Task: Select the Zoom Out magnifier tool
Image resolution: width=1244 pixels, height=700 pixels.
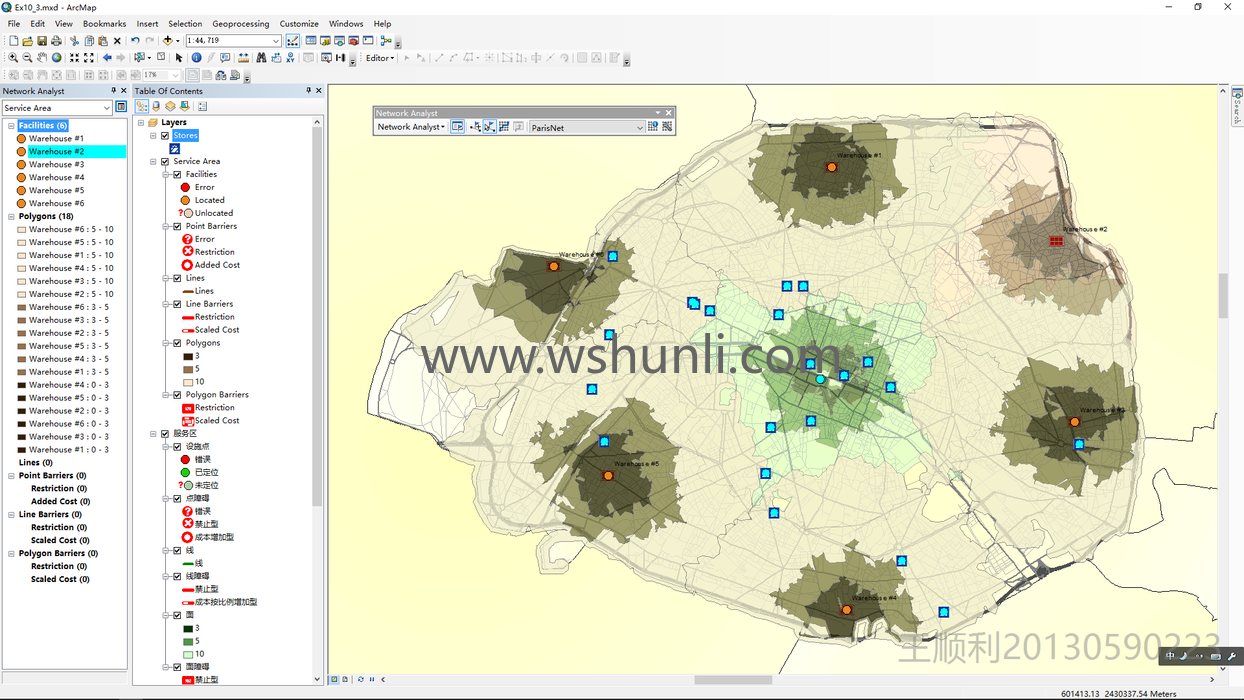Action: 27,58
